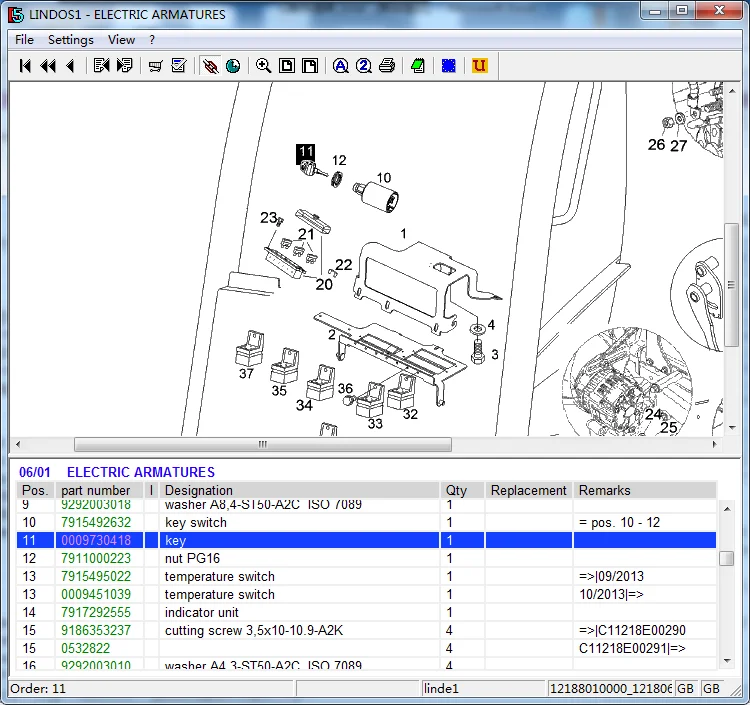Click the remark '= pos. 10 - 12'
The image size is (750, 705).
[619, 522]
